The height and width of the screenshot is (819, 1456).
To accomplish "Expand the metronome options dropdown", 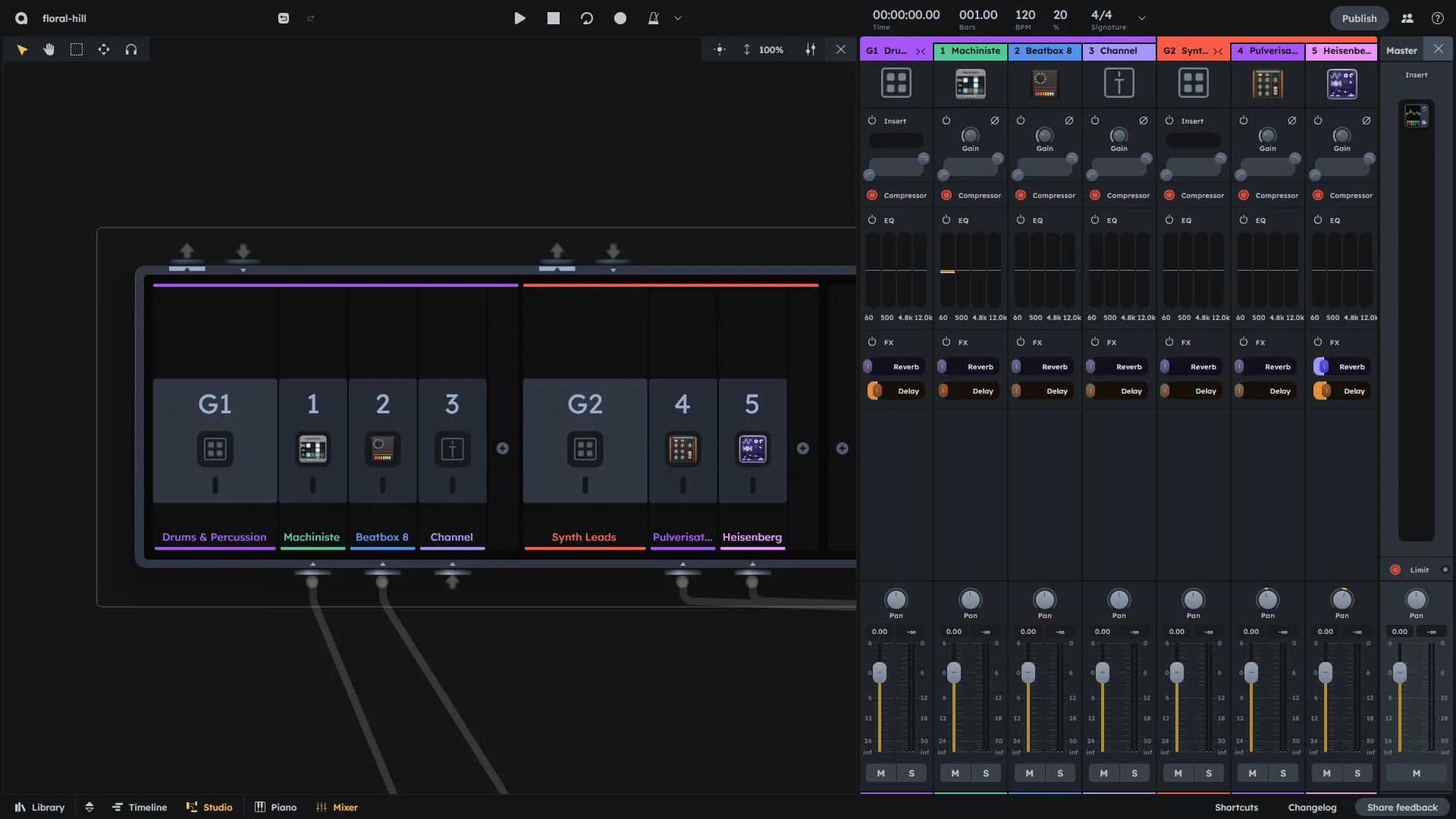I will pos(678,18).
